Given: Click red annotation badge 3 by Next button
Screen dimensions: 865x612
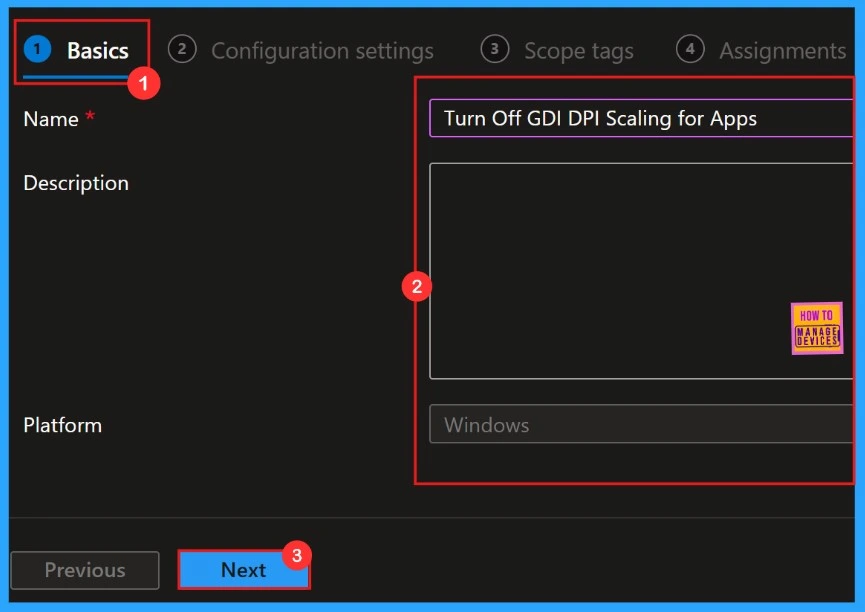Looking at the screenshot, I should click(x=296, y=554).
